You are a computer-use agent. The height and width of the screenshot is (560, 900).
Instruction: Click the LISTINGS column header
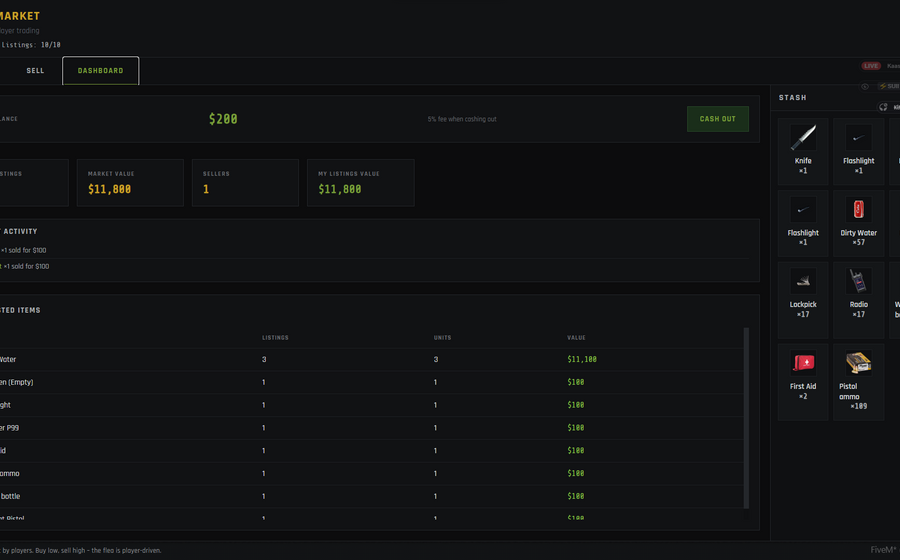(276, 337)
